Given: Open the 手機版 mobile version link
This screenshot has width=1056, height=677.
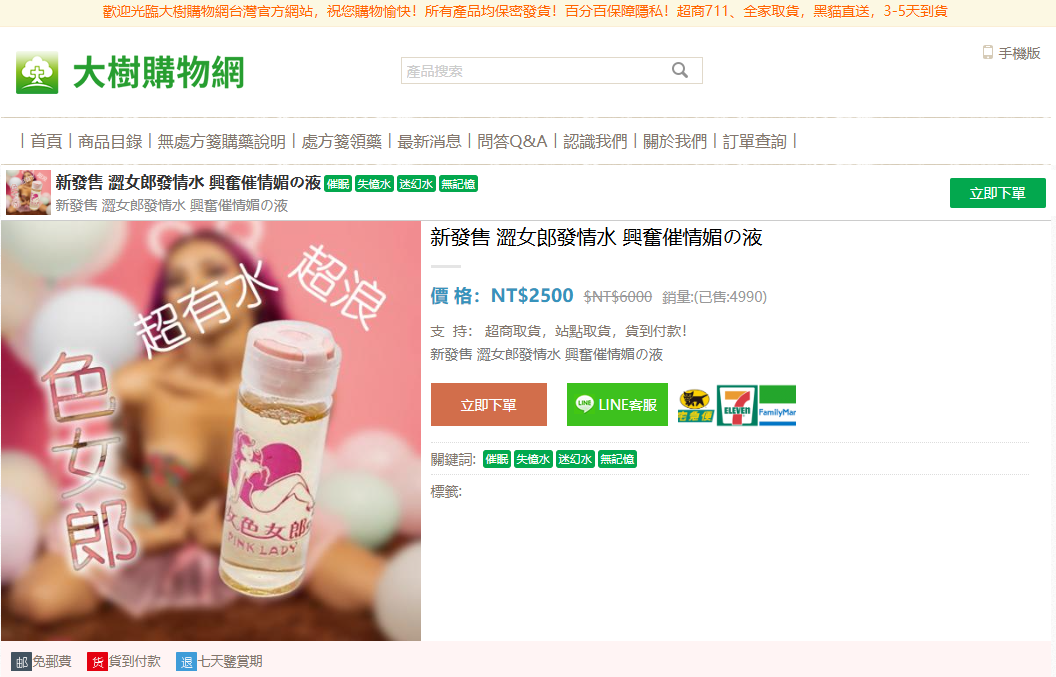Looking at the screenshot, I should pos(1019,53).
